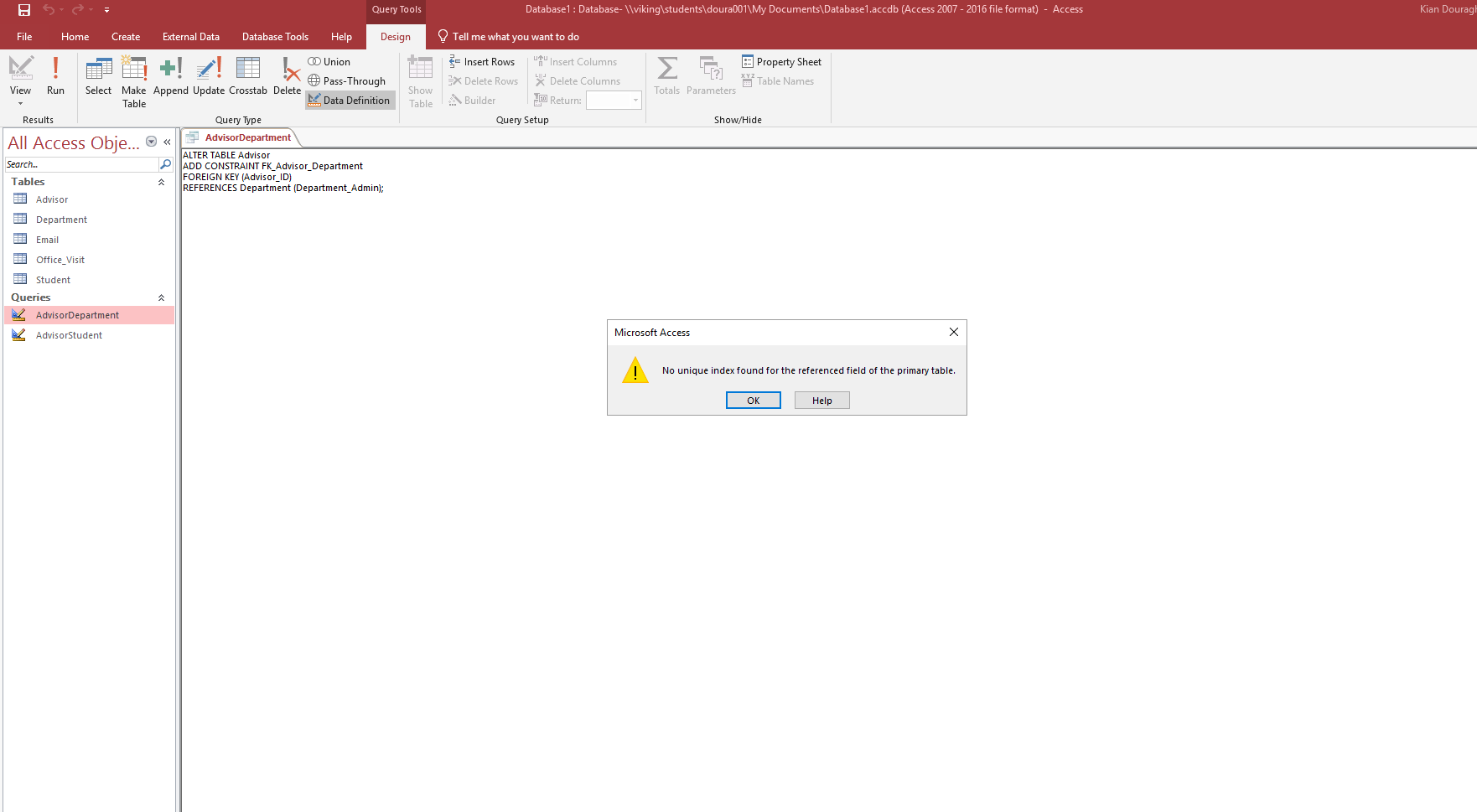This screenshot has height=812, width=1477.
Task: Toggle Table Names display
Action: (x=778, y=81)
